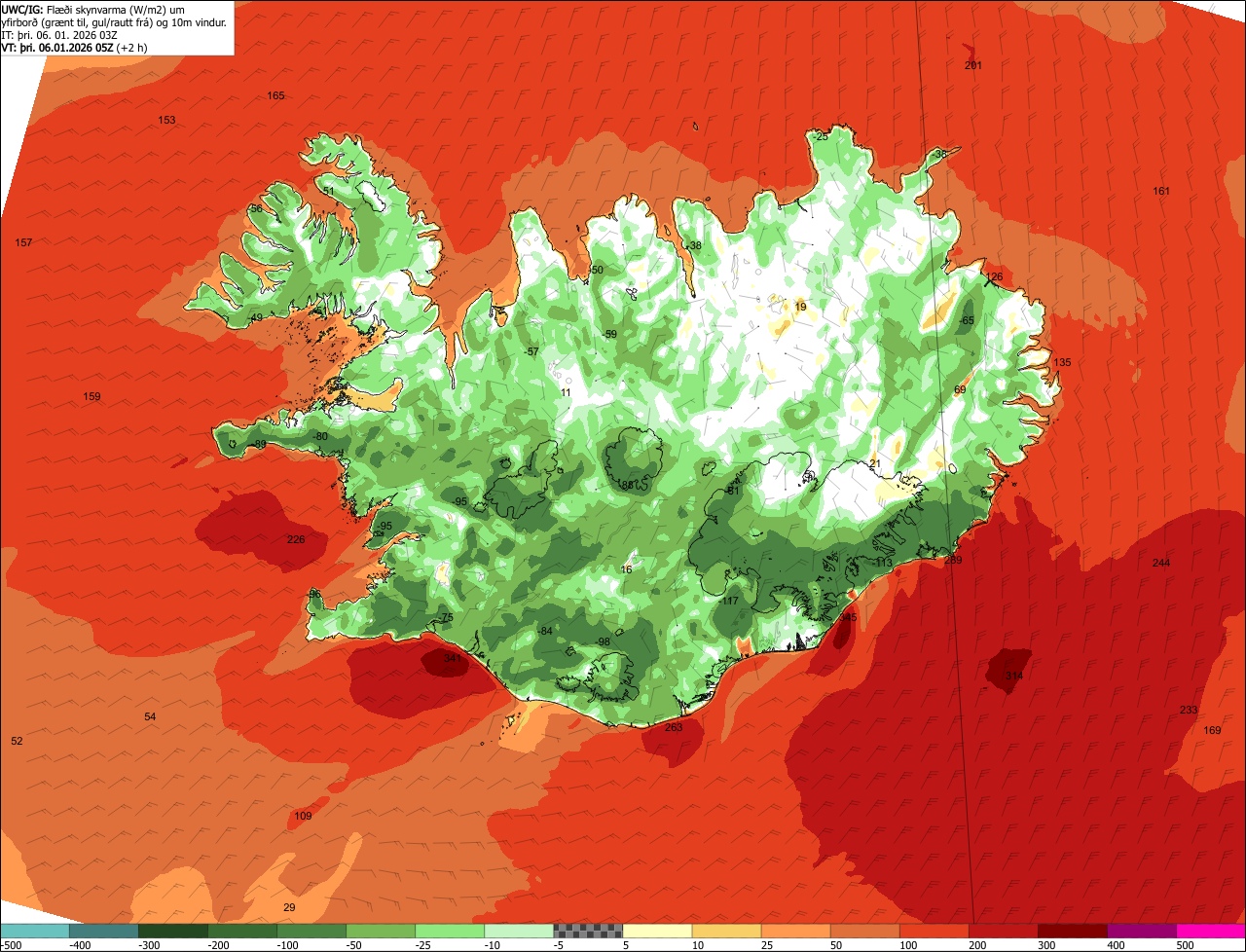Click the value 21 north of the glacier
This screenshot has height=952, width=1246.
pos(874,463)
